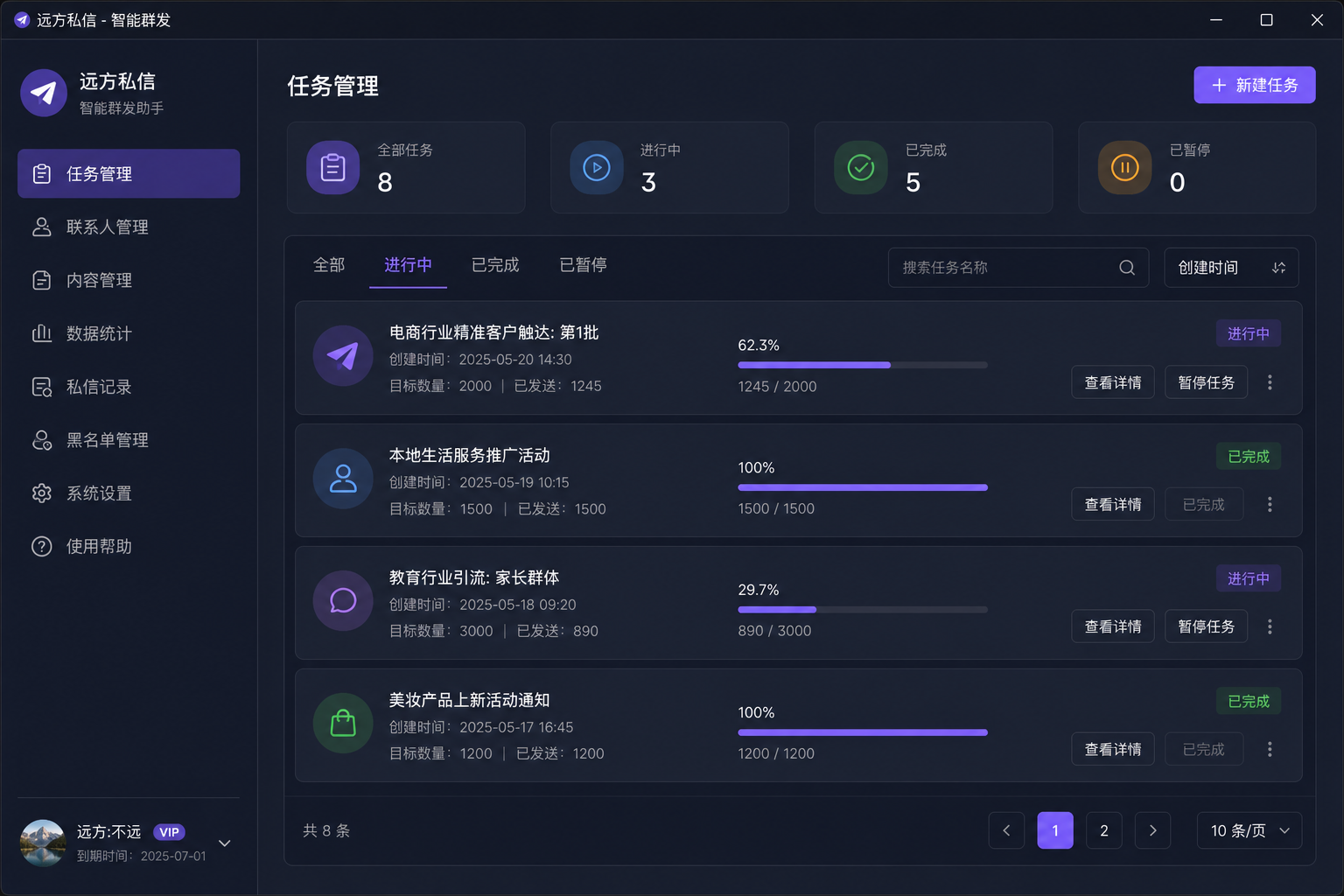Screen dimensions: 1344x896
Task: Click the person icon of 本地生活服务推广活动
Action: tap(343, 479)
